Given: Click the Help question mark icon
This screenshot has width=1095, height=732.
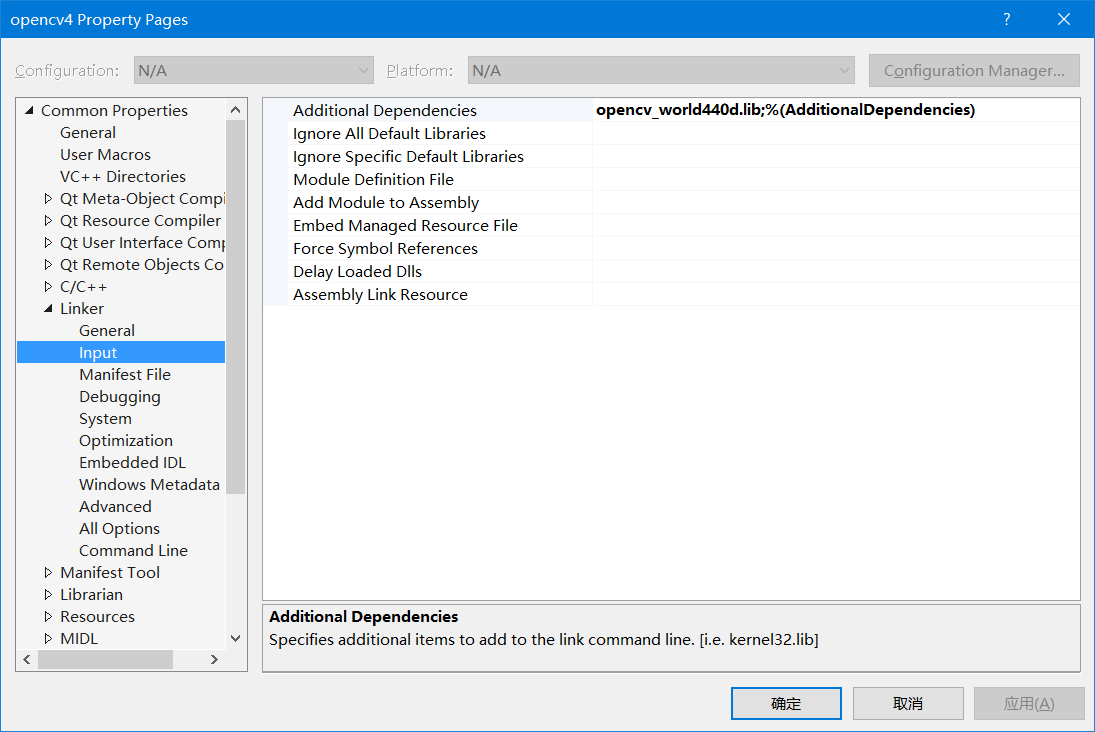Looking at the screenshot, I should pyautogui.click(x=1006, y=19).
